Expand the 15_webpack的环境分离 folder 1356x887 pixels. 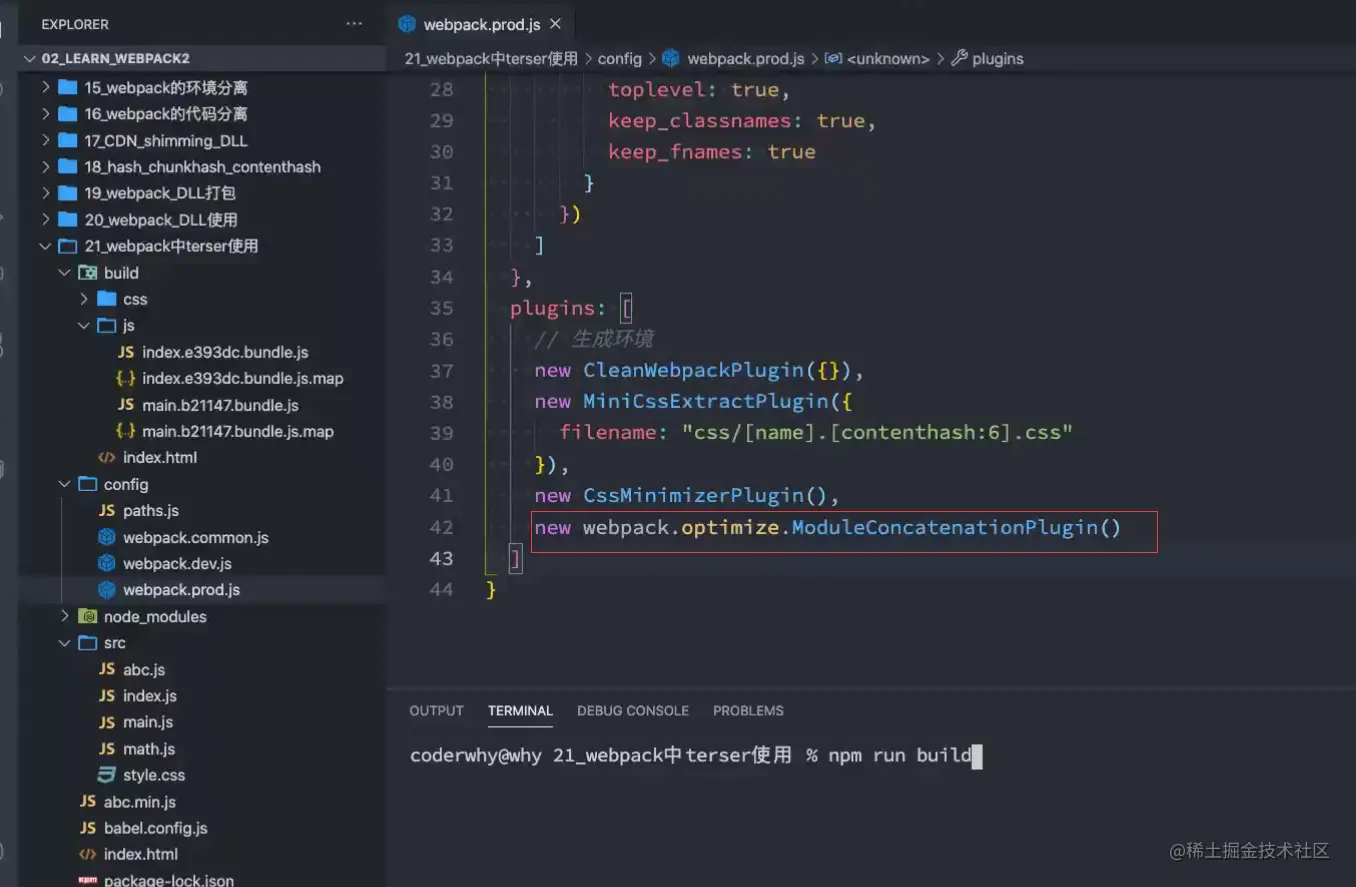click(x=45, y=87)
